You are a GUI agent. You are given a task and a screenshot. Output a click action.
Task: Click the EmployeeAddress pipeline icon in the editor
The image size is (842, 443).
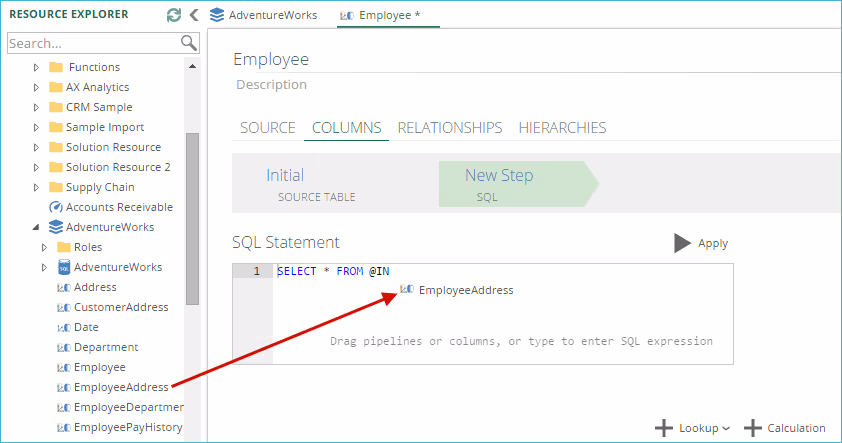[406, 290]
